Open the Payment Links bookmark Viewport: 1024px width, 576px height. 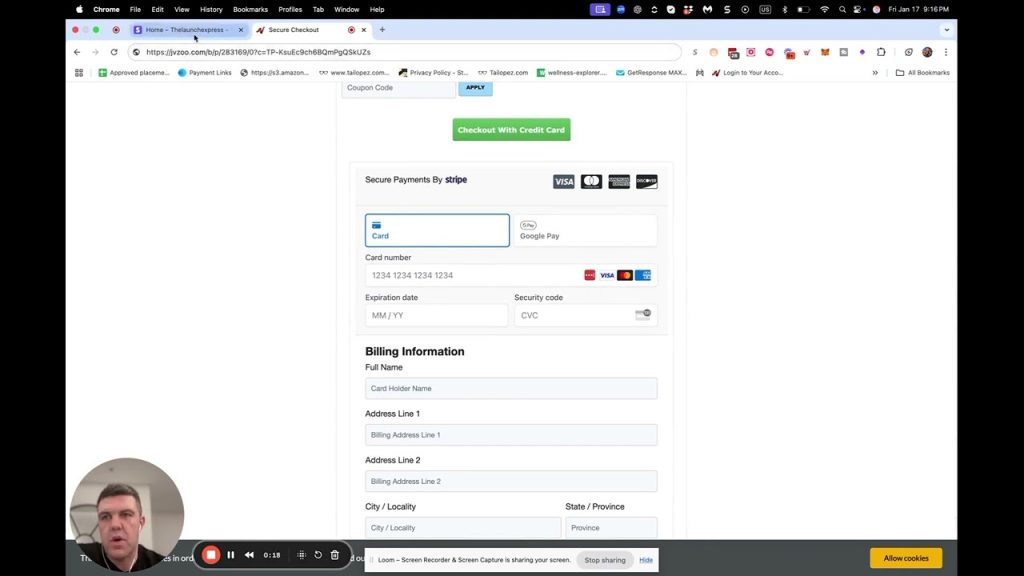tap(204, 72)
